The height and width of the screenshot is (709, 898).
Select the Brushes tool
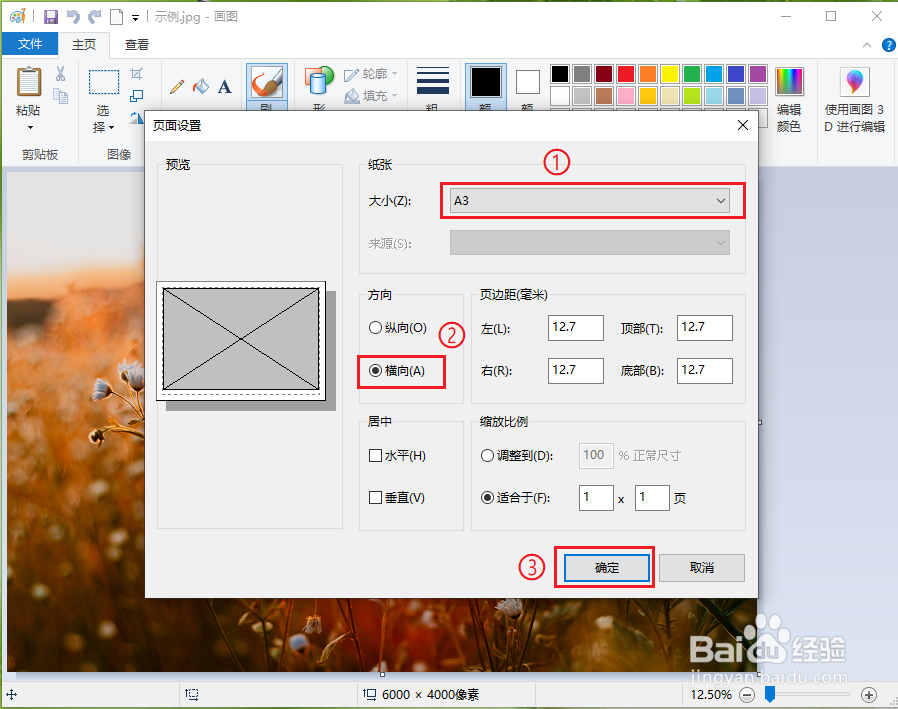click(x=268, y=82)
